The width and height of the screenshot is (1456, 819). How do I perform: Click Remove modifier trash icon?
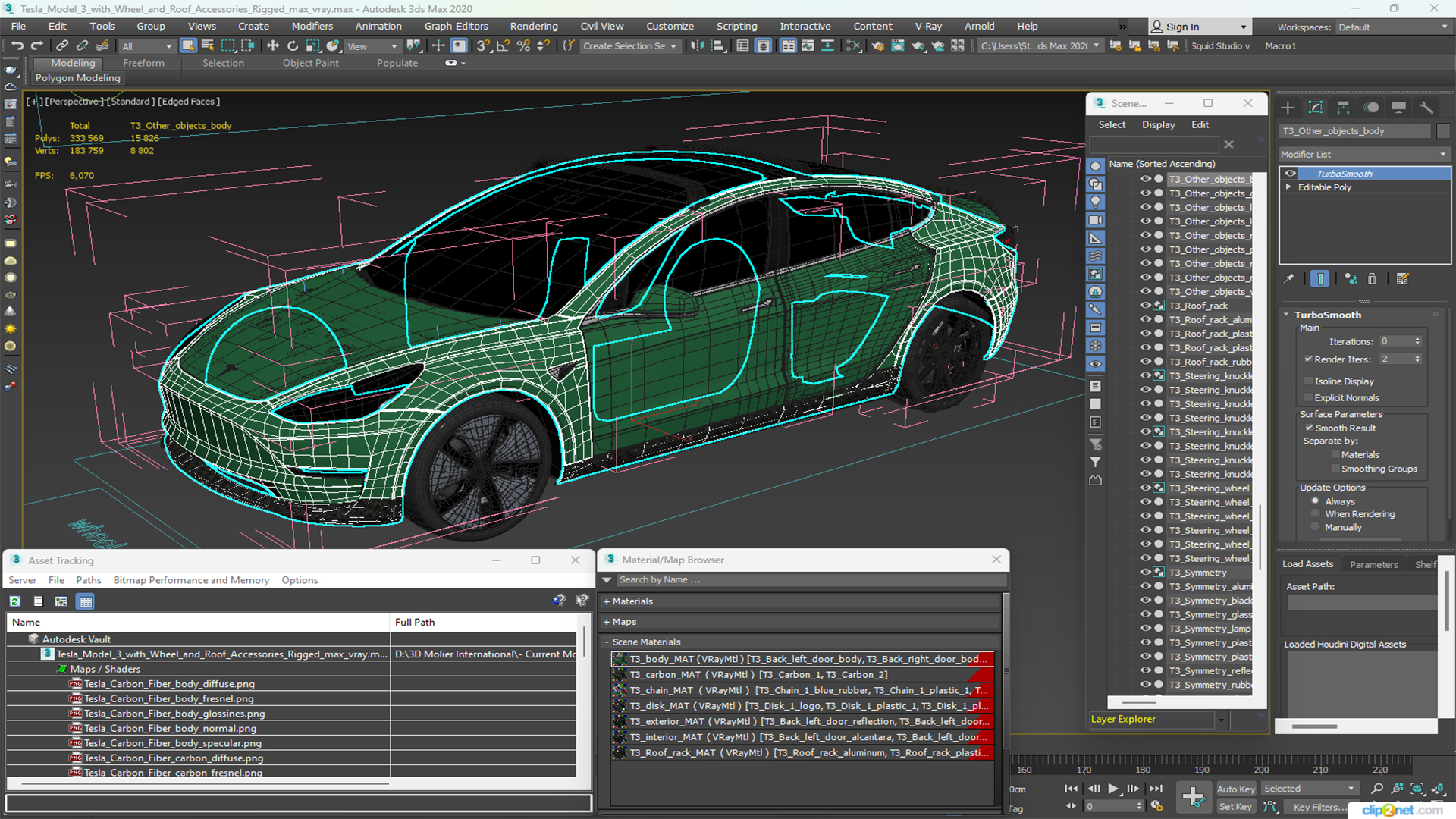click(1372, 279)
